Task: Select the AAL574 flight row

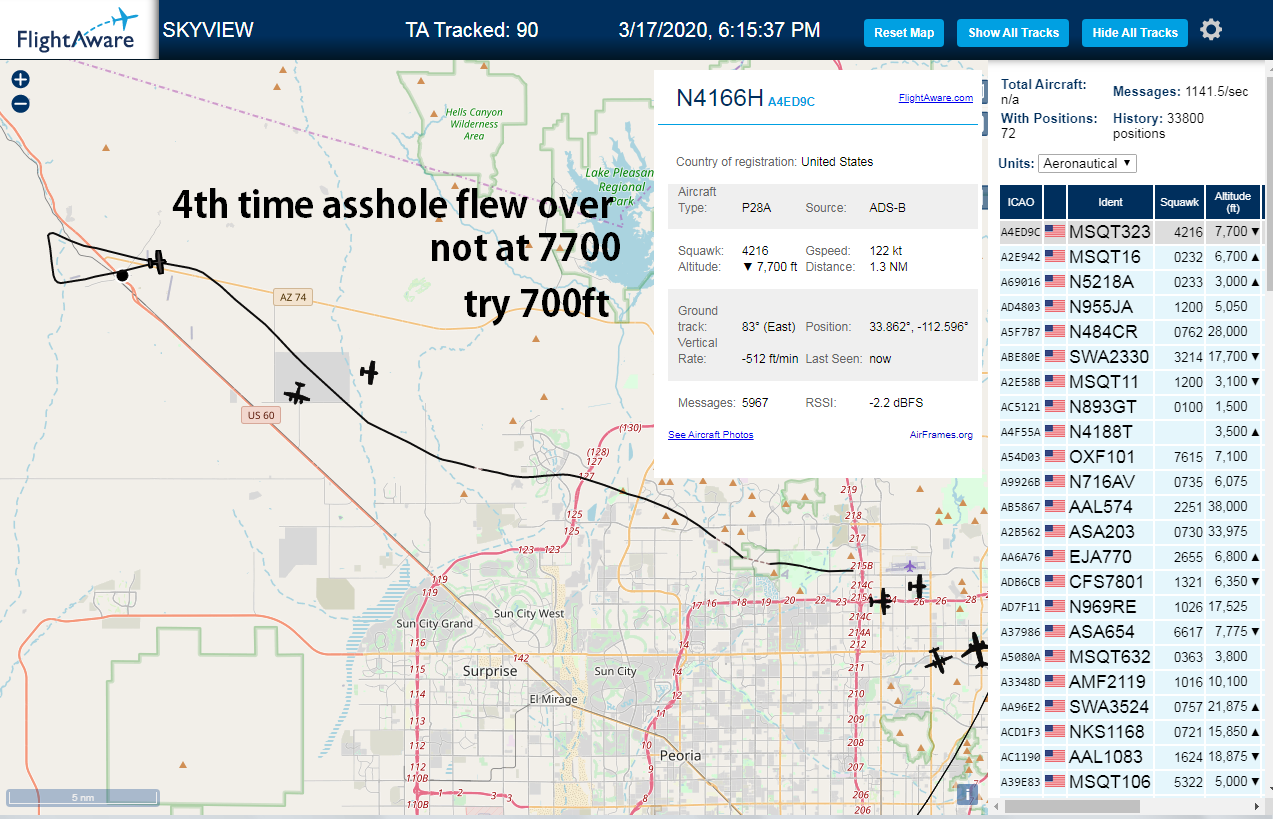Action: (x=1130, y=506)
